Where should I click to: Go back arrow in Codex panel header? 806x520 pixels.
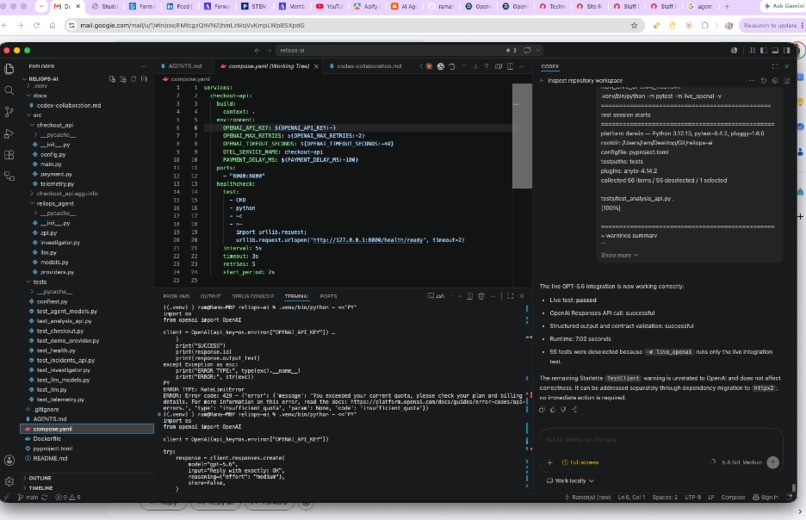(541, 81)
